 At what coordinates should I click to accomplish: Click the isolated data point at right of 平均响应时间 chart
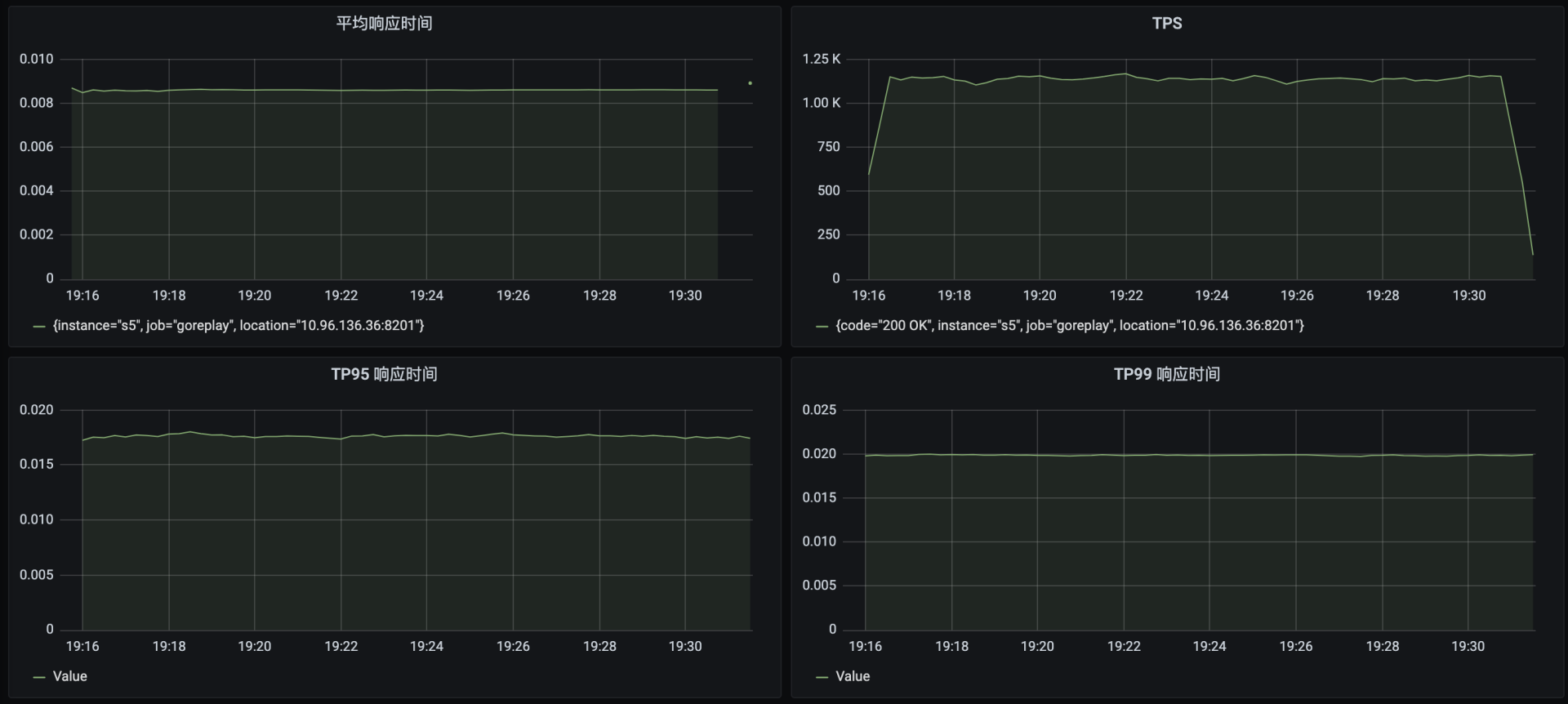coord(750,83)
